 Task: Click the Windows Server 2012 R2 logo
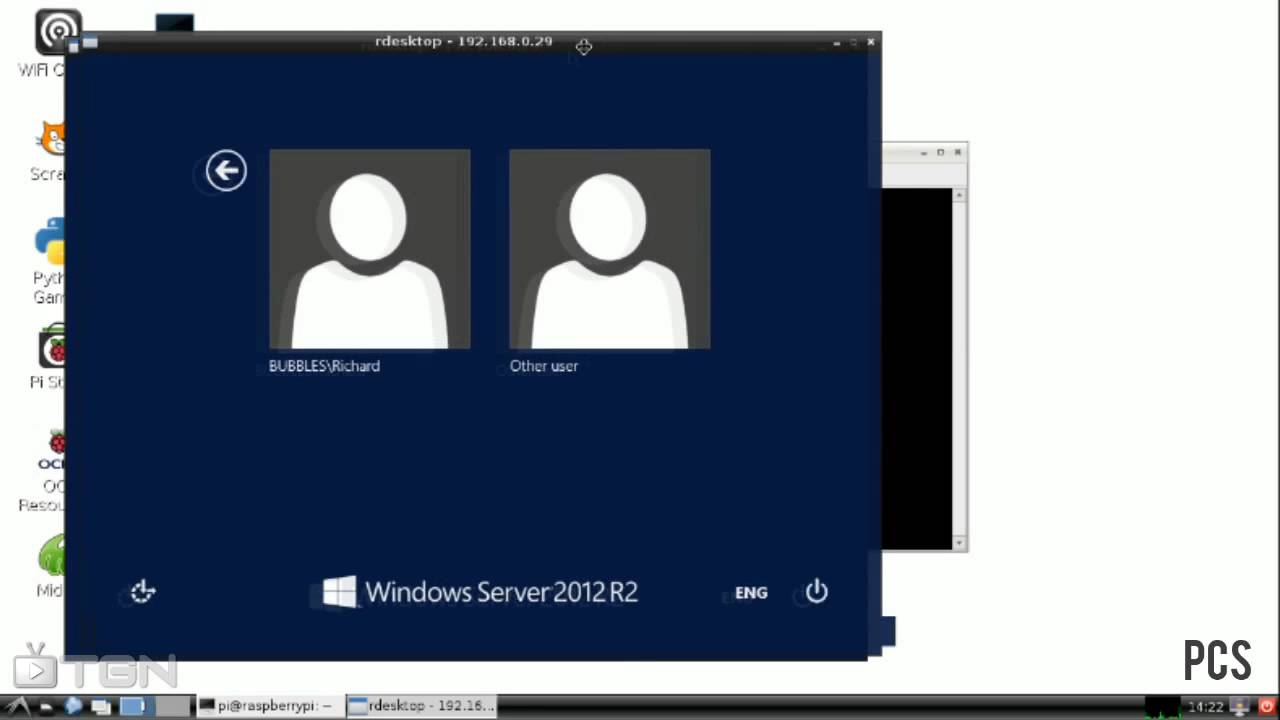pyautogui.click(x=480, y=591)
